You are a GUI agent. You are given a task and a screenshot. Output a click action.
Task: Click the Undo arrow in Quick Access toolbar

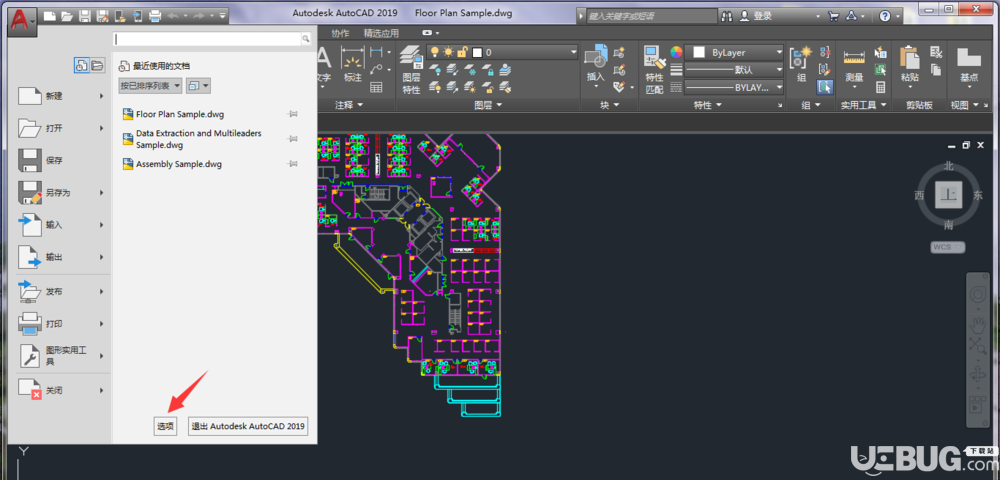(171, 16)
